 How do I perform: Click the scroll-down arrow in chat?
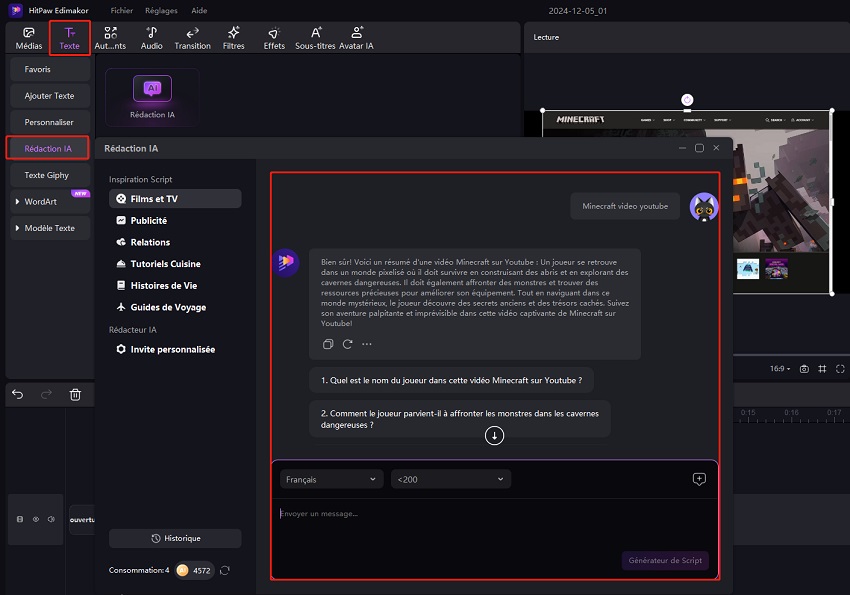tap(494, 435)
